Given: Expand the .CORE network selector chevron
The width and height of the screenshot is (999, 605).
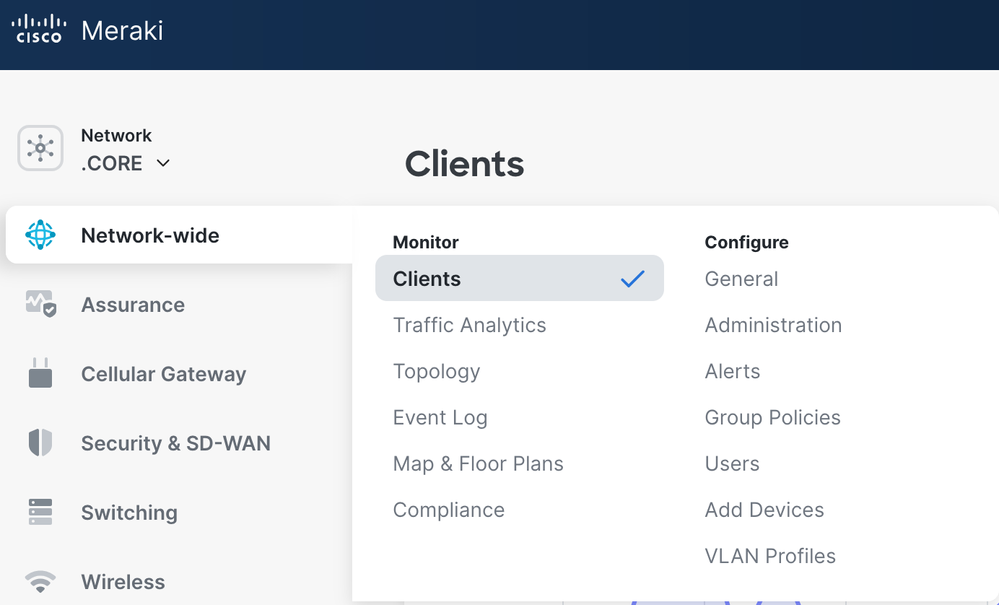Looking at the screenshot, I should click(x=163, y=163).
